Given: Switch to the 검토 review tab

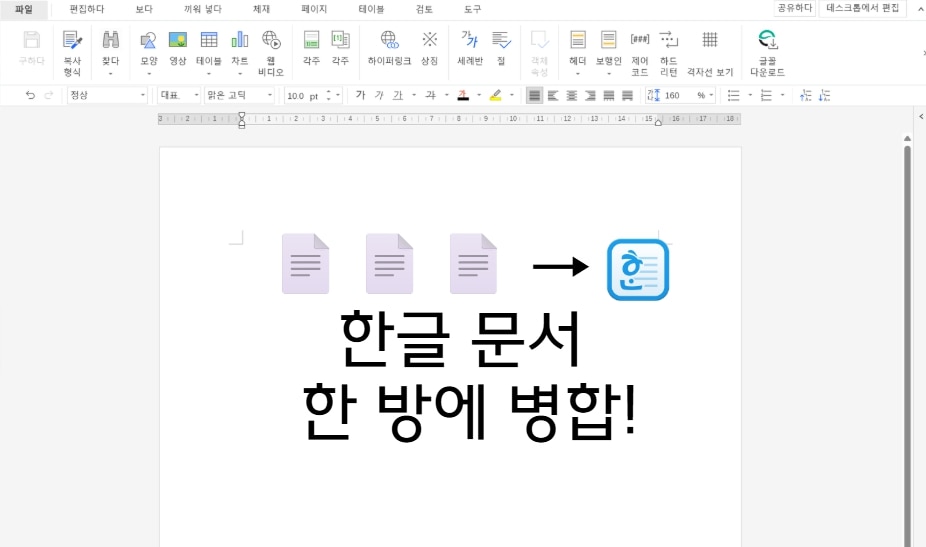Looking at the screenshot, I should coord(423,9).
